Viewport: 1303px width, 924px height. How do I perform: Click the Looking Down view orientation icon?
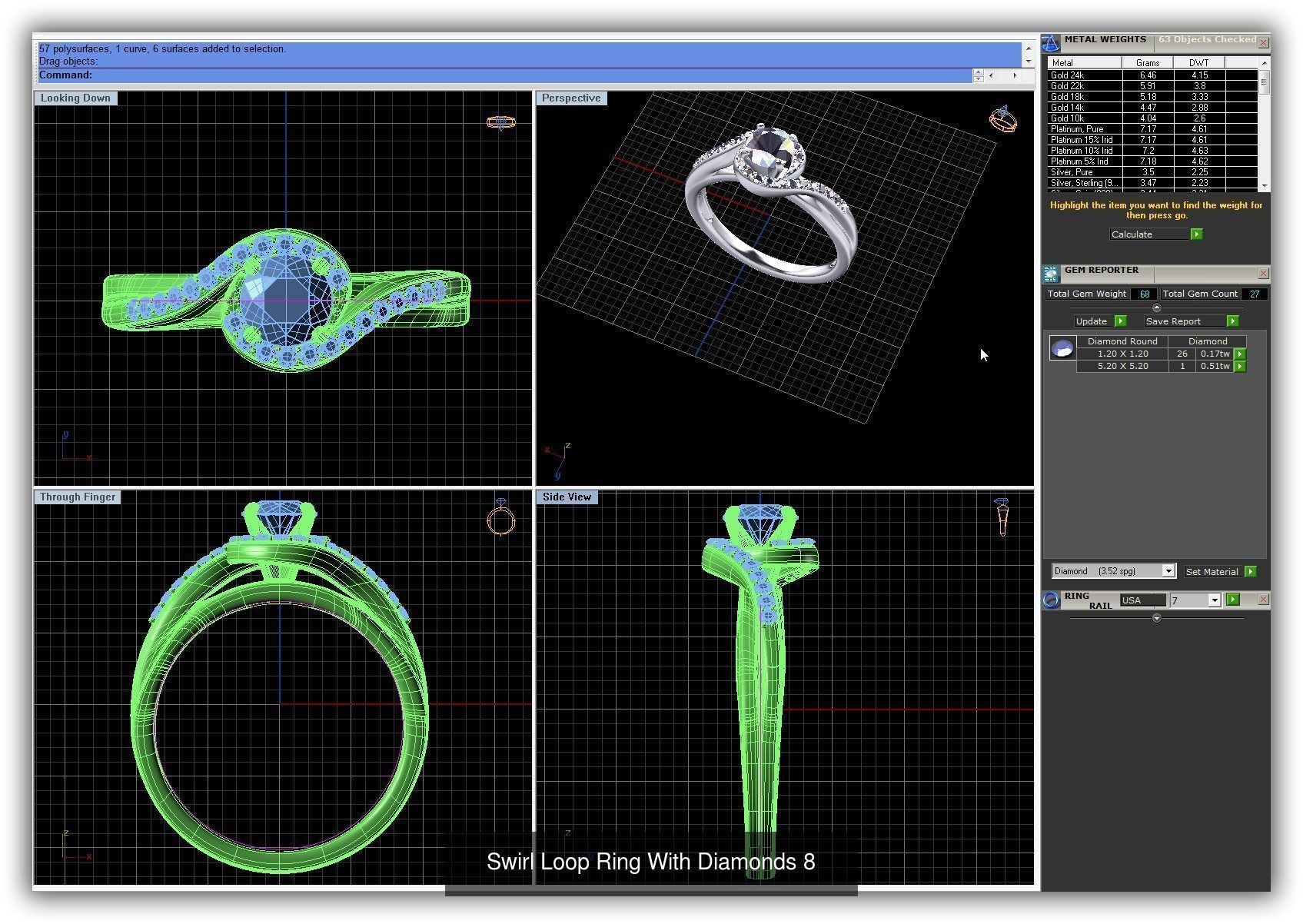pos(501,122)
